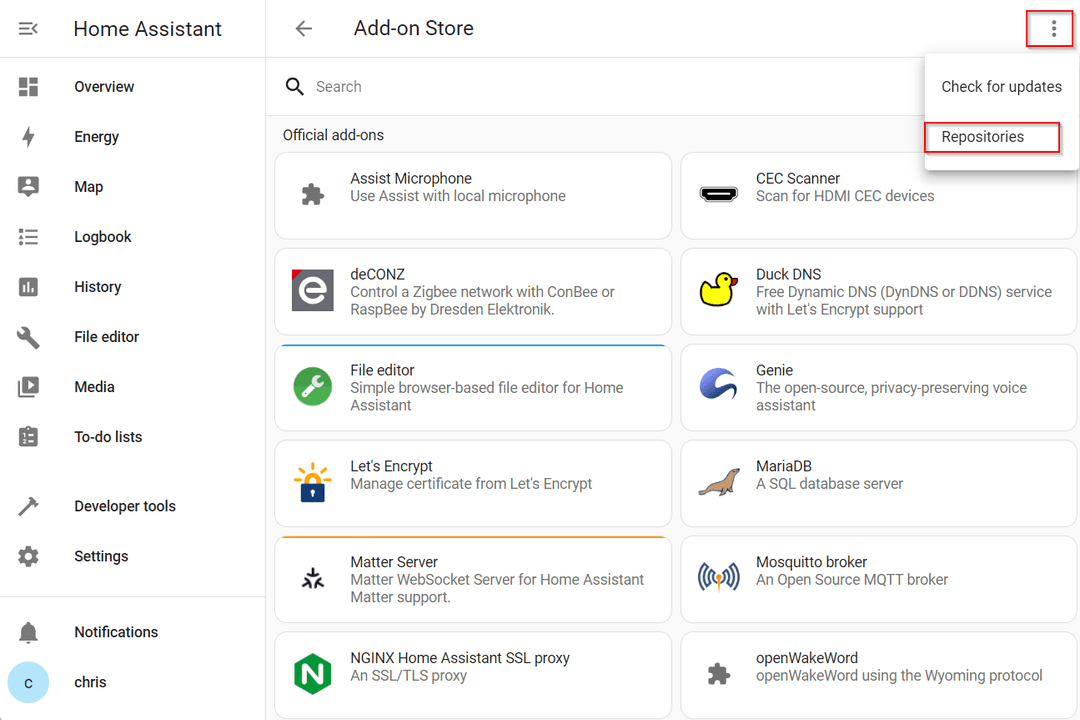
Task: Click "NGINX Home Assistant SSL proxy" title
Action: point(460,658)
